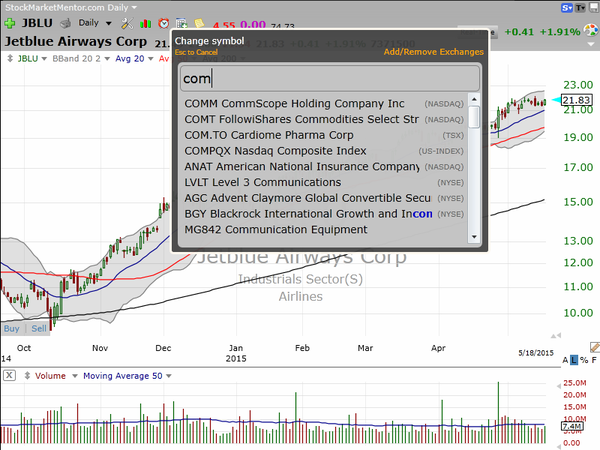This screenshot has height=450, width=600.
Task: Select BGY Blackrock International Growth result
Action: [324, 214]
